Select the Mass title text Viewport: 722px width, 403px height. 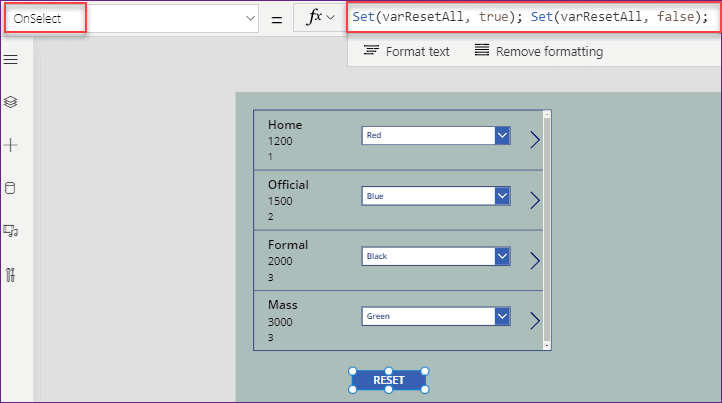tap(283, 305)
